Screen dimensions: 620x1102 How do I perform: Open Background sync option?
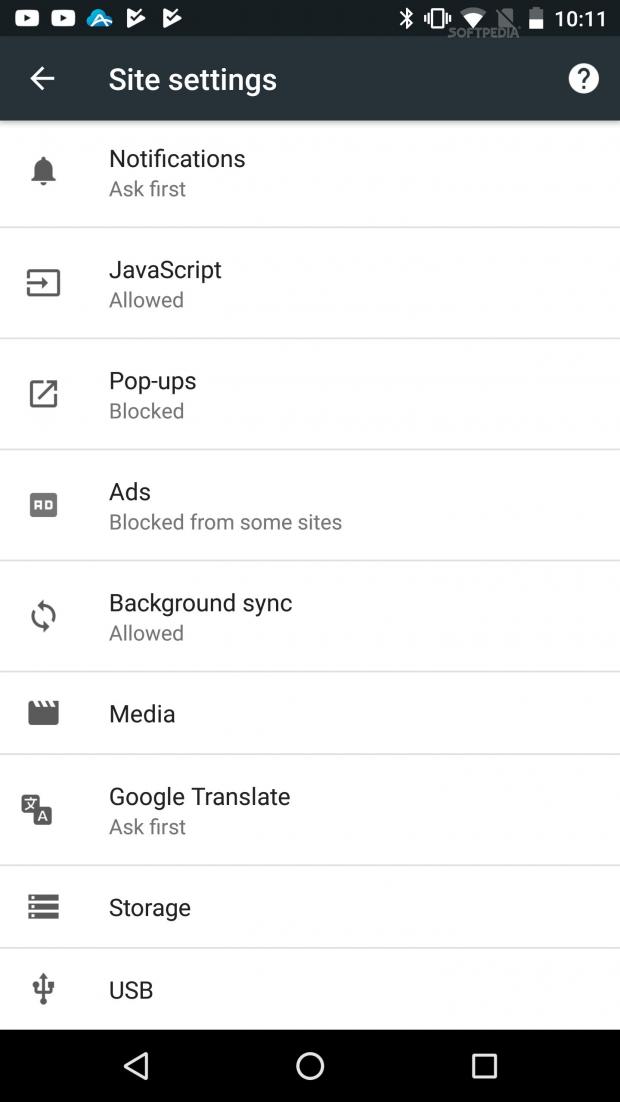pos(310,616)
